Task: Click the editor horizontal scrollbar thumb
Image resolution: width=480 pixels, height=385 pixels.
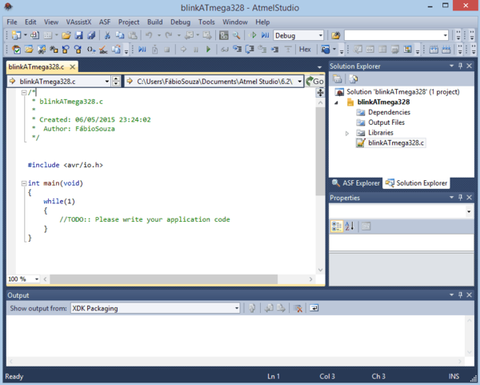Action: click(163, 279)
